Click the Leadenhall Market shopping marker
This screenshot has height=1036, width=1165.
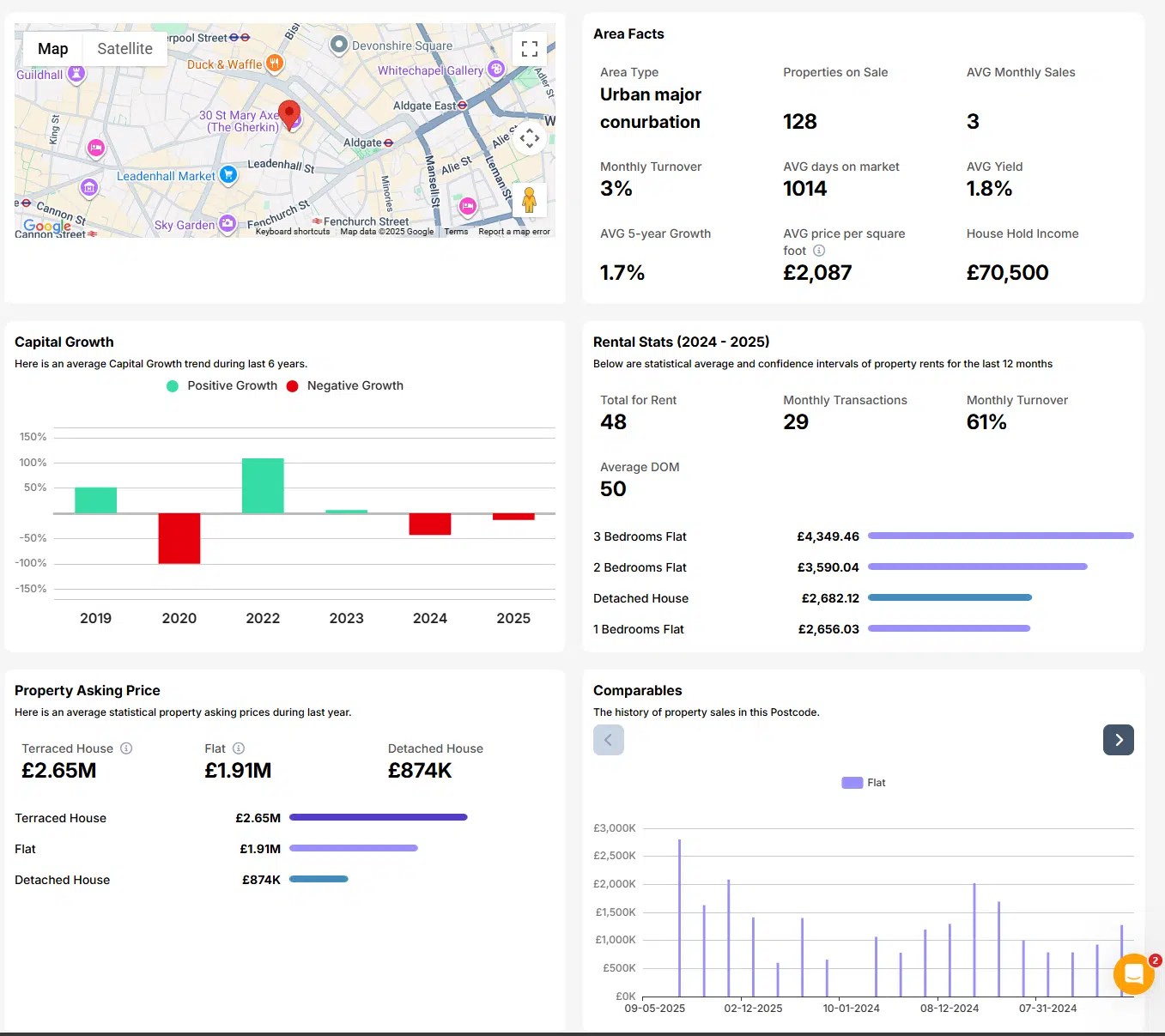pyautogui.click(x=228, y=175)
